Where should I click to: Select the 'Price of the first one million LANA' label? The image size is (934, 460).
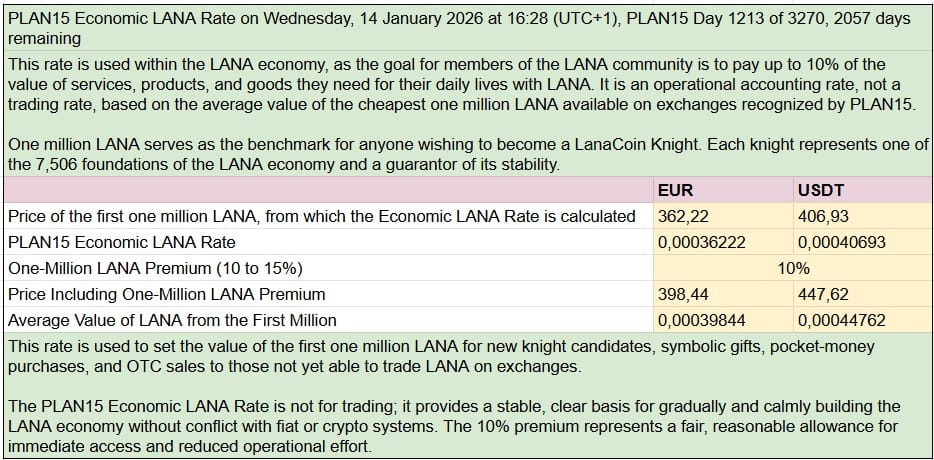click(321, 215)
